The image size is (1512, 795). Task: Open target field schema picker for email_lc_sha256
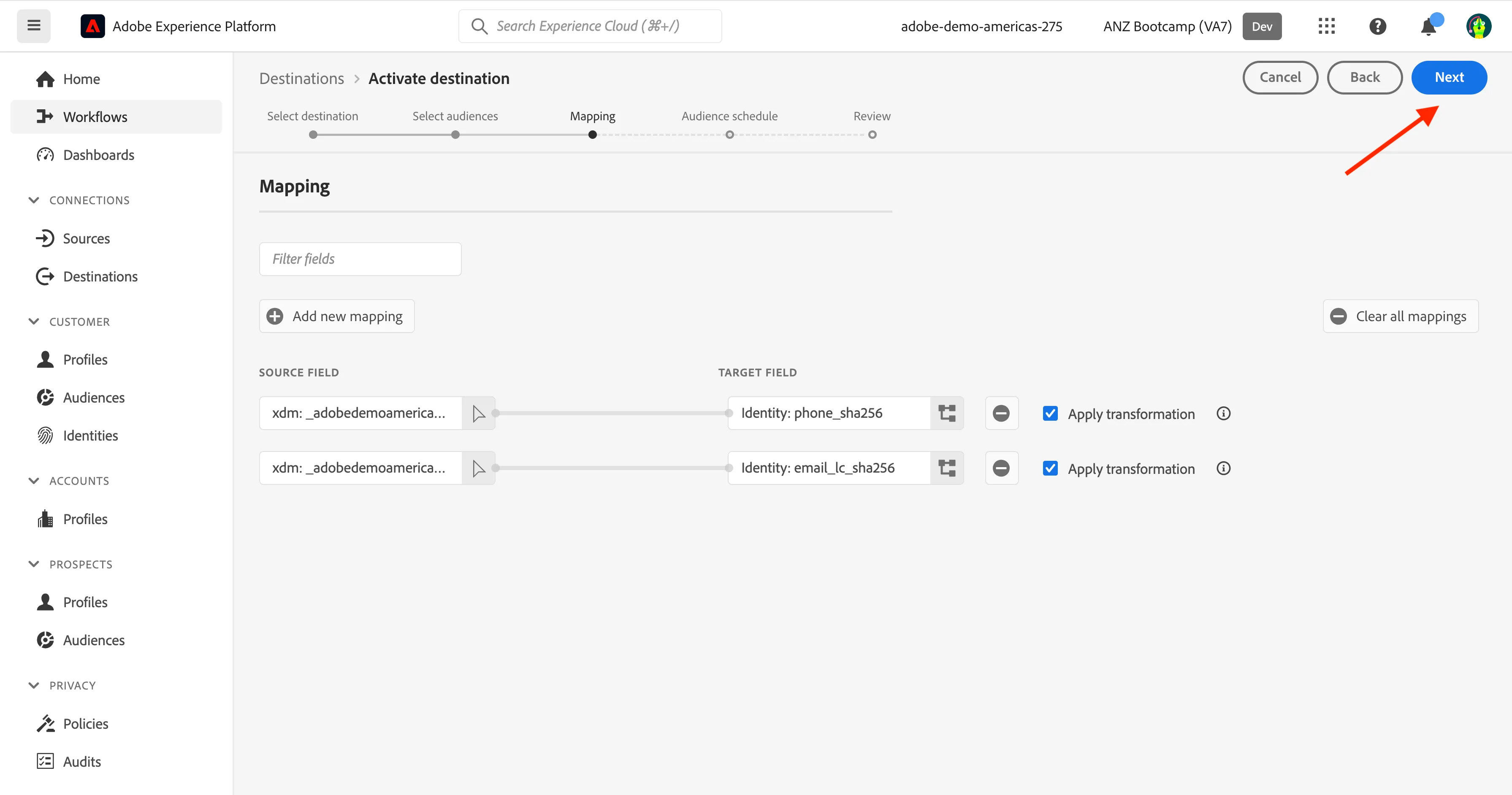[x=947, y=468]
